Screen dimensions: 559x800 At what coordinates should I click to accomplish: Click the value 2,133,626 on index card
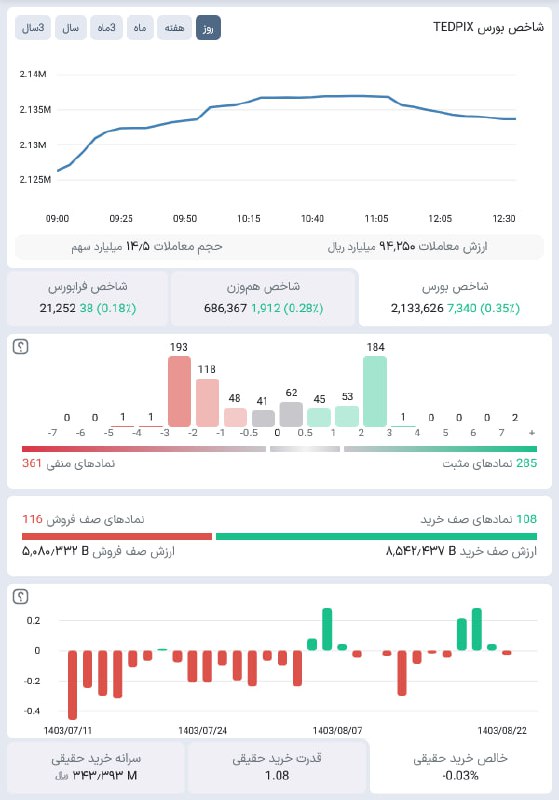[x=417, y=308]
